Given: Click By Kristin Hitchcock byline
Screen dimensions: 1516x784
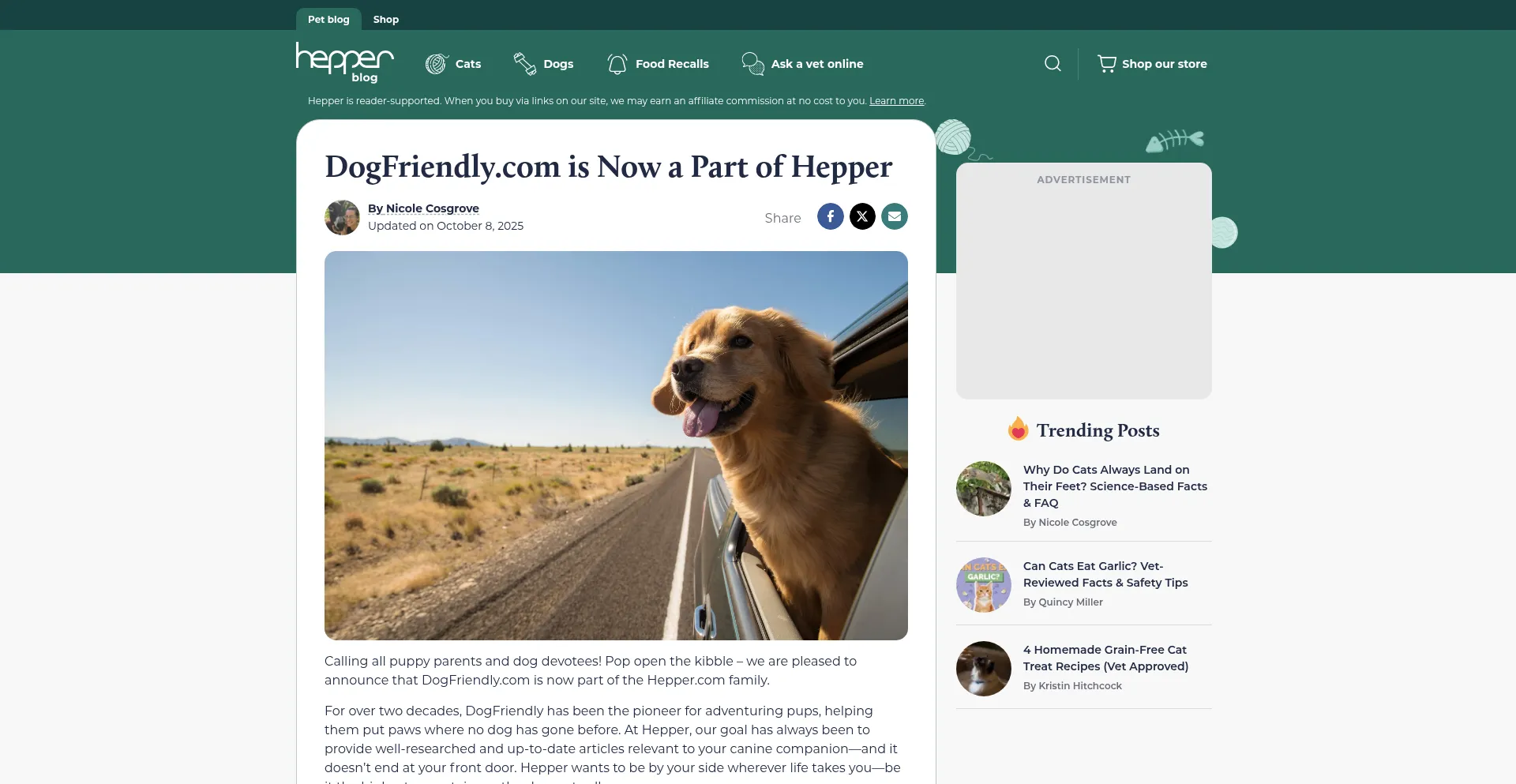Looking at the screenshot, I should [x=1072, y=686].
